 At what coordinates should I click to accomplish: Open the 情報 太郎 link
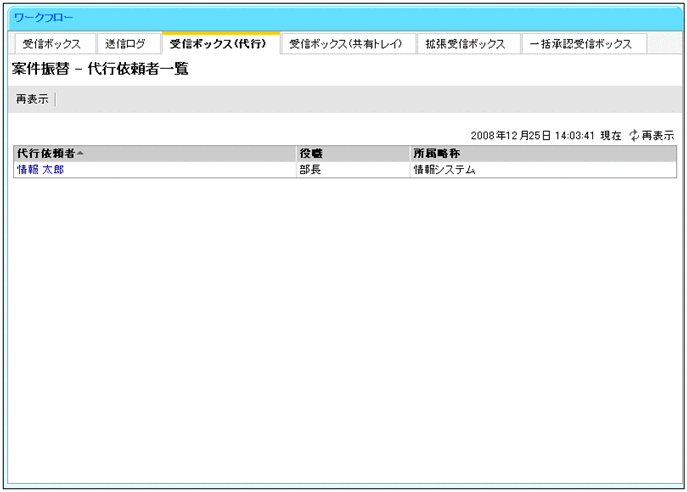click(x=40, y=170)
